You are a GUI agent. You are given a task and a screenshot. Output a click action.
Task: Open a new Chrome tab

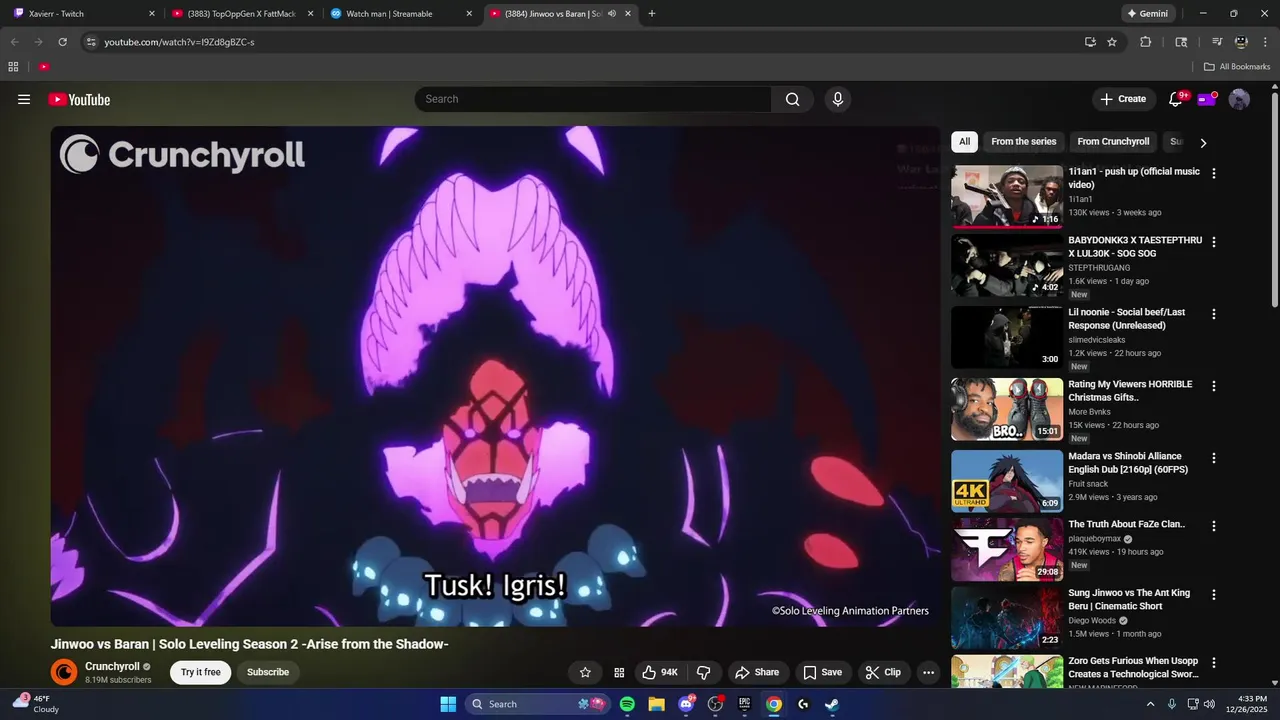tap(652, 14)
